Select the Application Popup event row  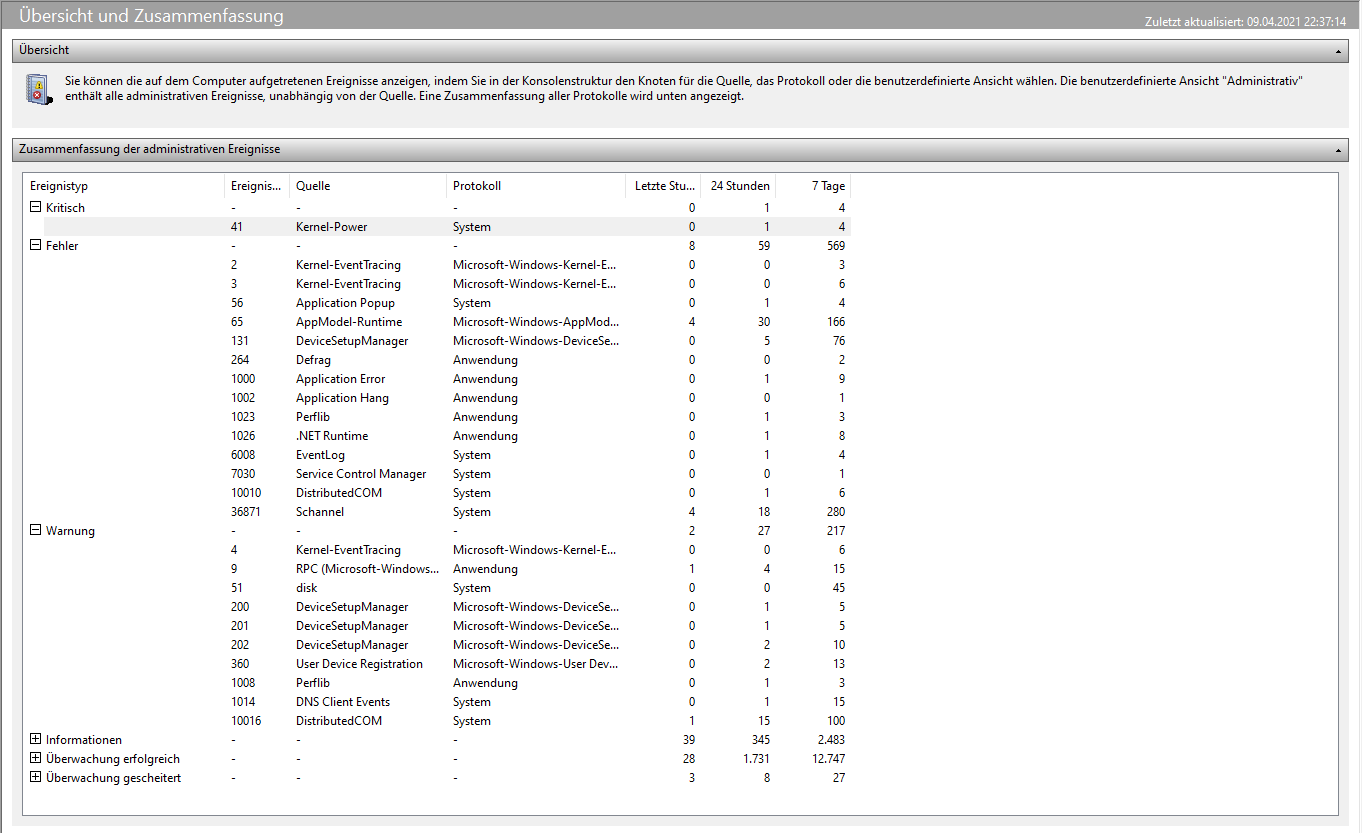point(447,303)
